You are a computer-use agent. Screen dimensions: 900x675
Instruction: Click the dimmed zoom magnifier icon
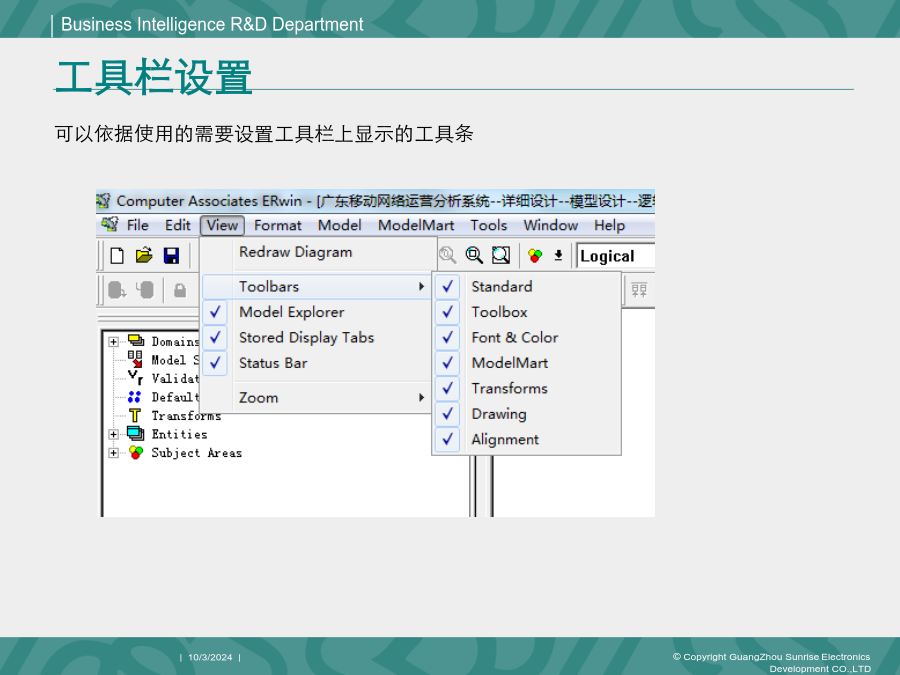click(x=447, y=255)
